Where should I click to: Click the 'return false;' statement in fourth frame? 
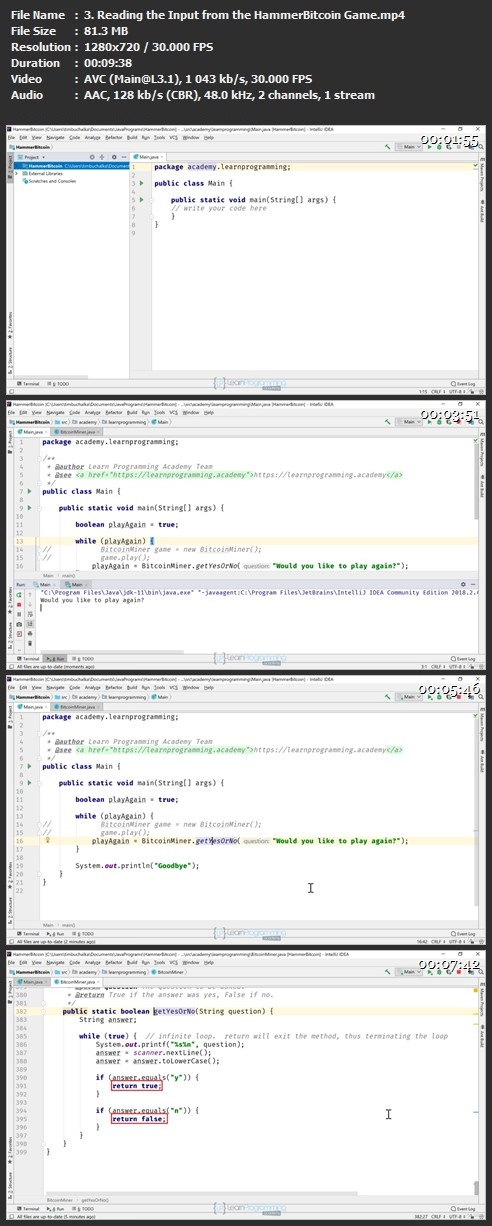coord(137,1119)
